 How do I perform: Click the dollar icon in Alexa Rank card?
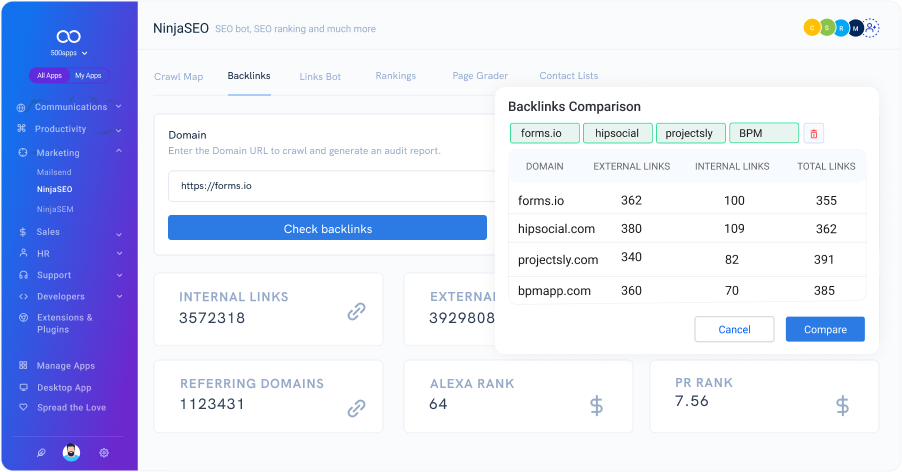pos(596,406)
